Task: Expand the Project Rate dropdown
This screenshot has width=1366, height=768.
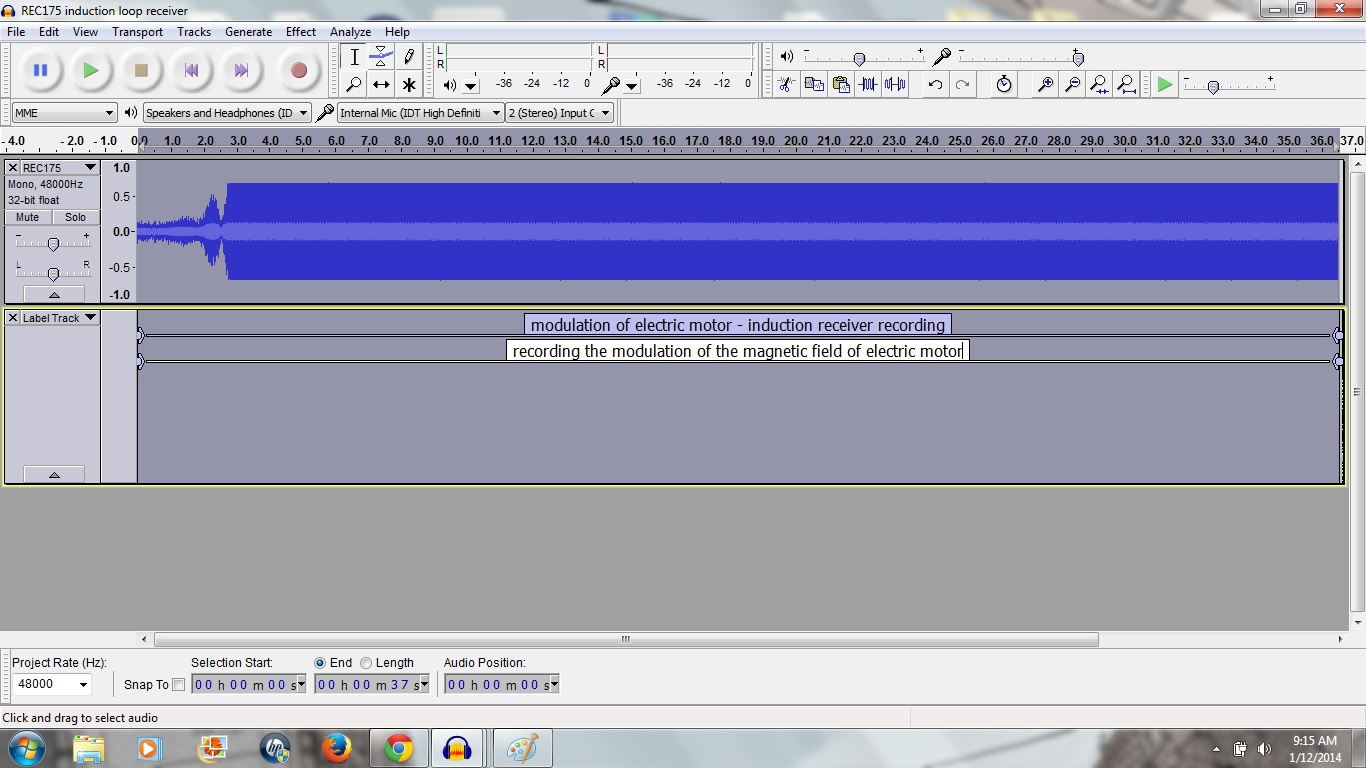Action: coord(83,685)
